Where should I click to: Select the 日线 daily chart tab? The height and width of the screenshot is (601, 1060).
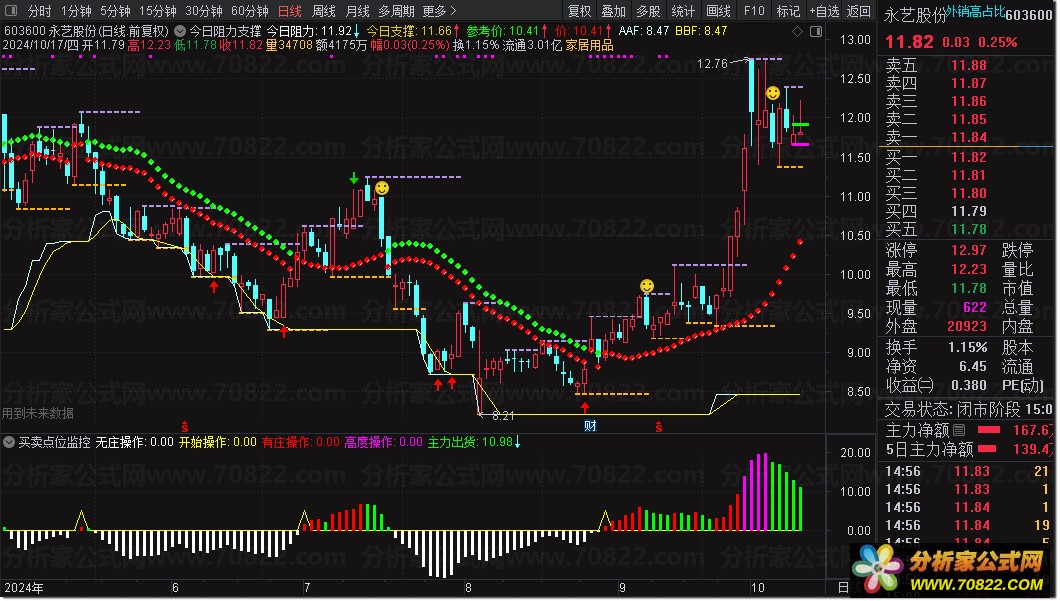coord(290,11)
